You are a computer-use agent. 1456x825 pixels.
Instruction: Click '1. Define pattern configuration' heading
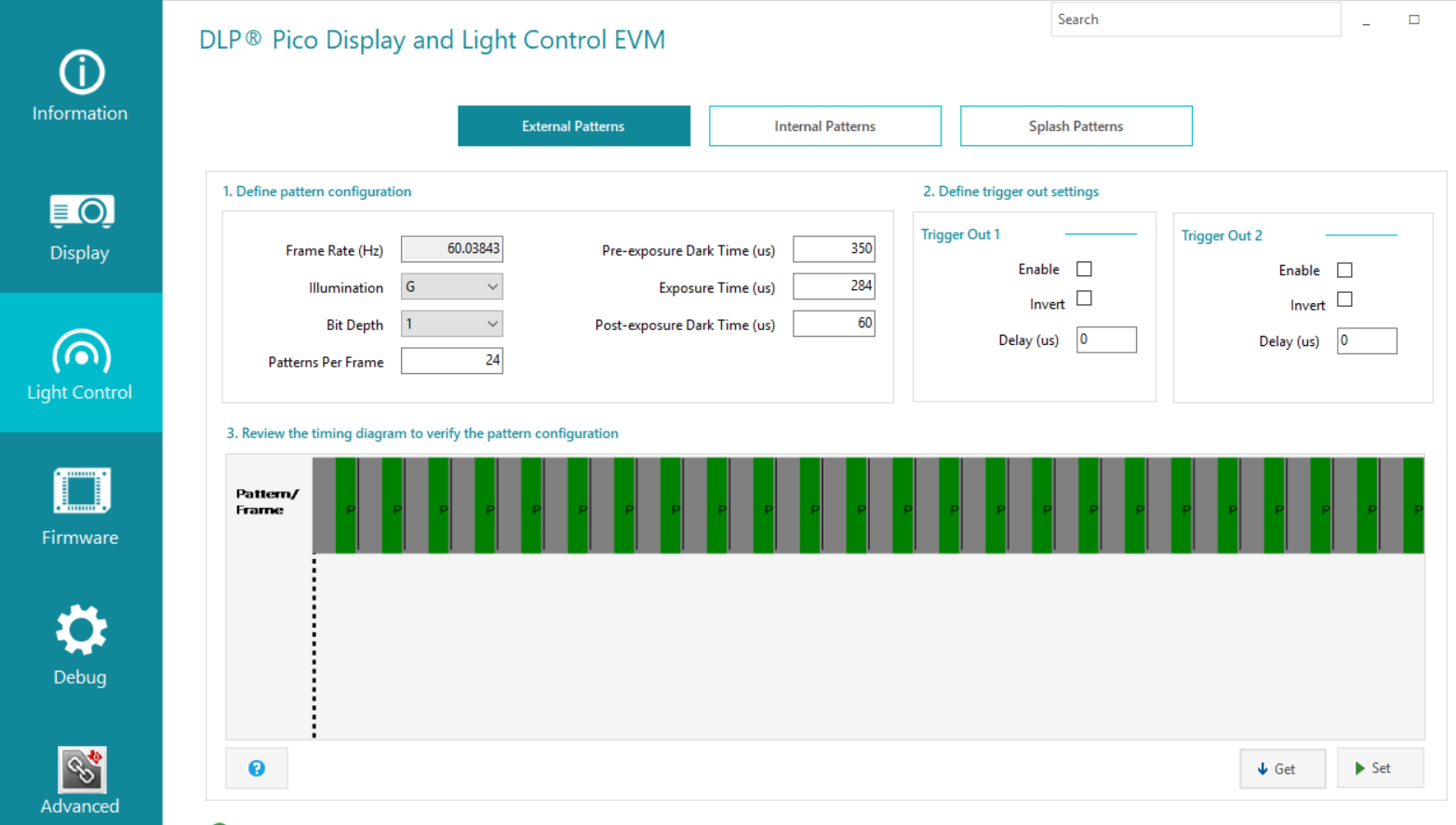pos(317,192)
